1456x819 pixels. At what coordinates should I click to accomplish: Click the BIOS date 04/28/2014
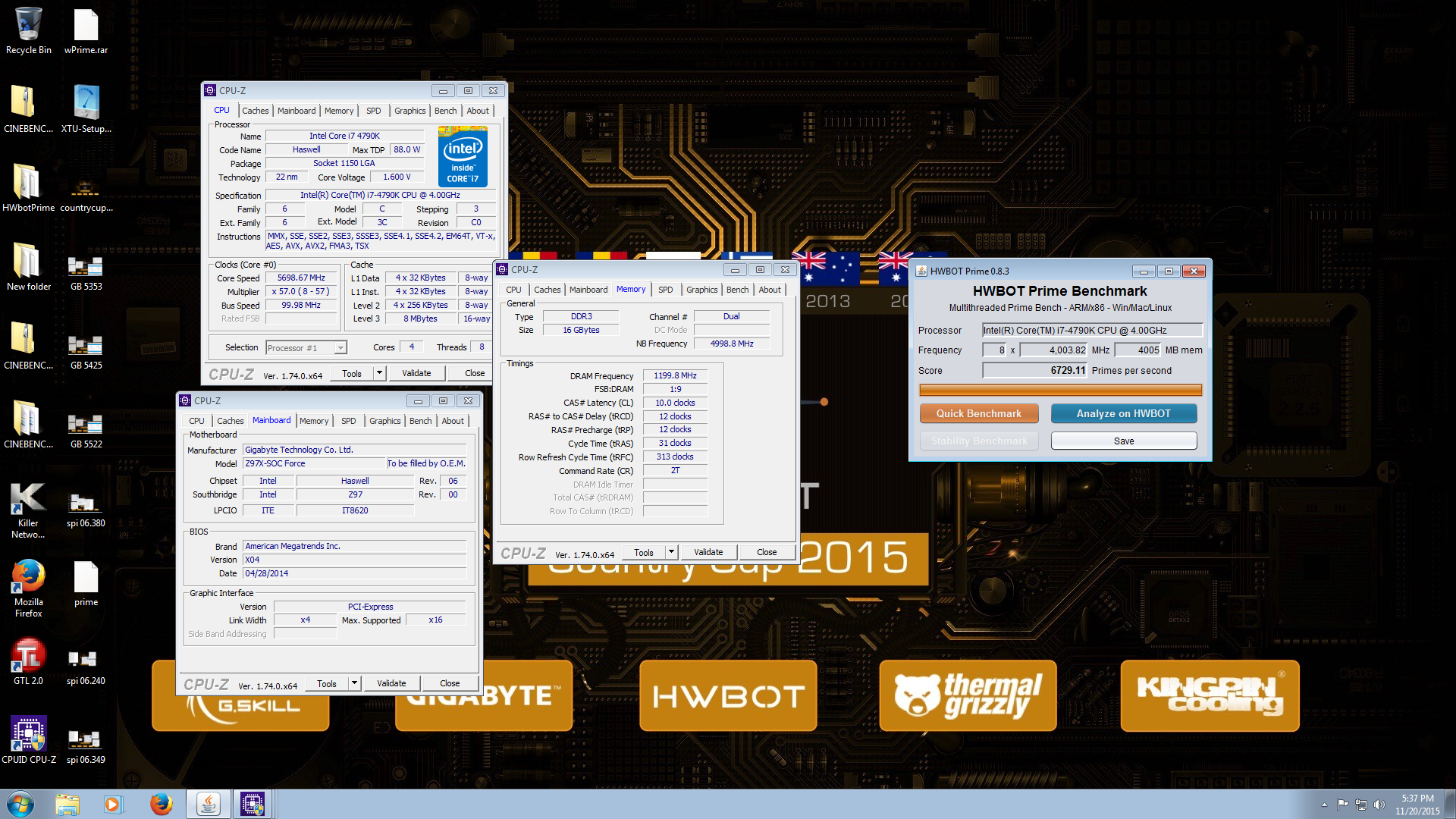(354, 573)
